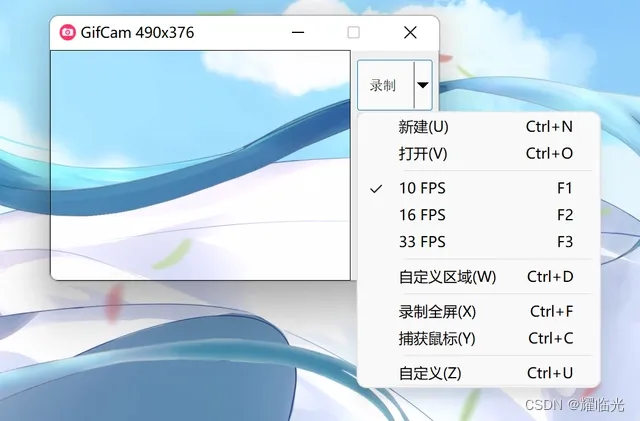Select the 16 FPS option
Viewport: 640px width, 421px height.
[478, 215]
